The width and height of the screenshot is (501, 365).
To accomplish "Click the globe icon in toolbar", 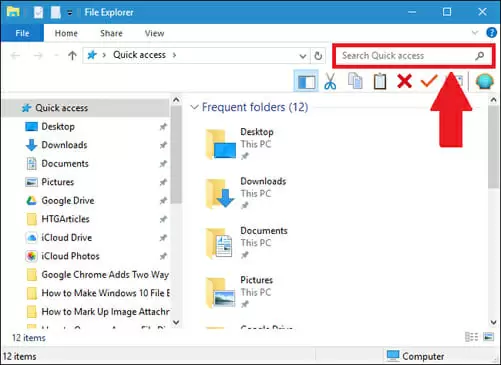I will (x=484, y=81).
